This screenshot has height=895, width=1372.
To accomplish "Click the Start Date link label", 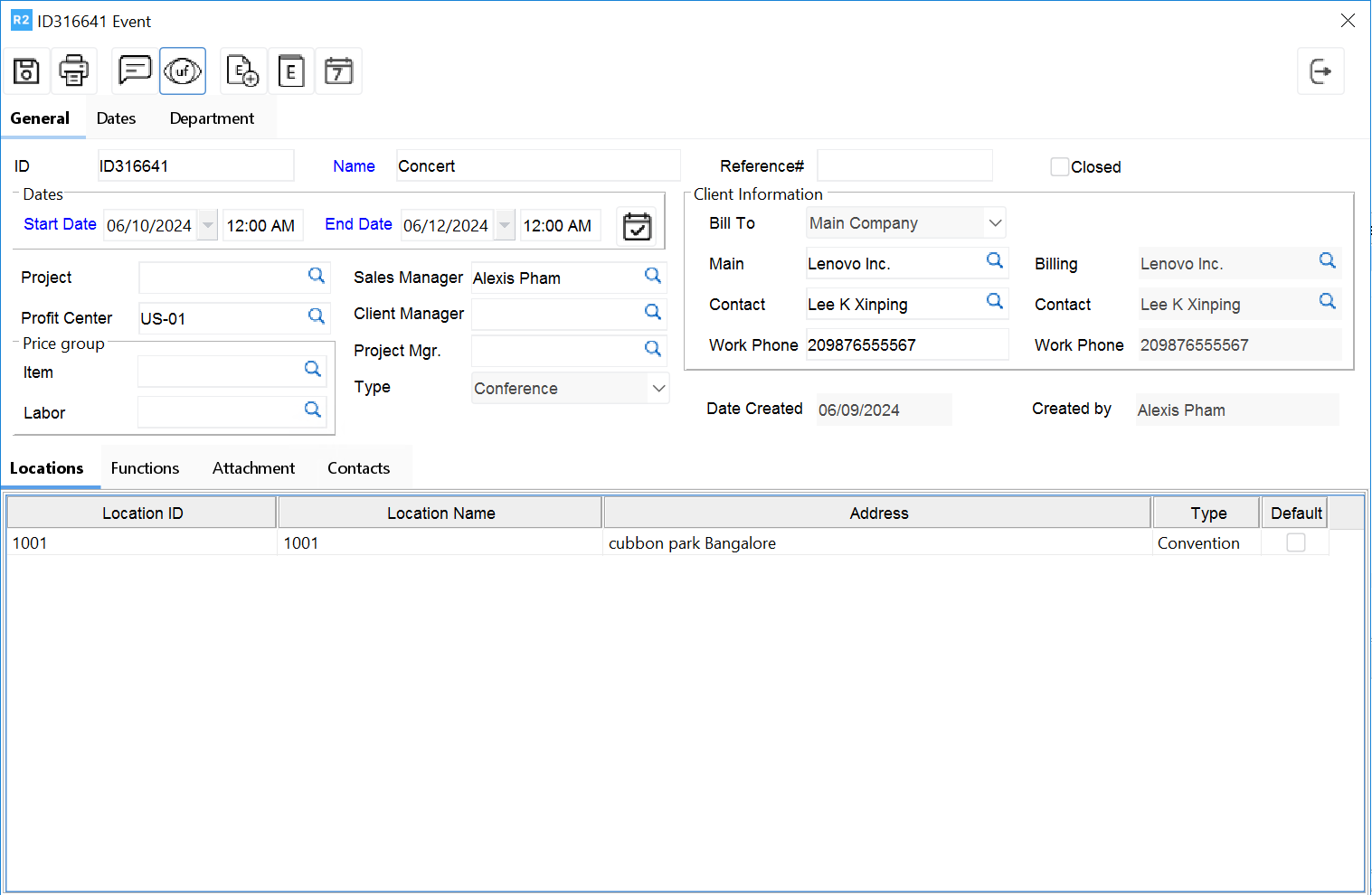I will tap(60, 224).
